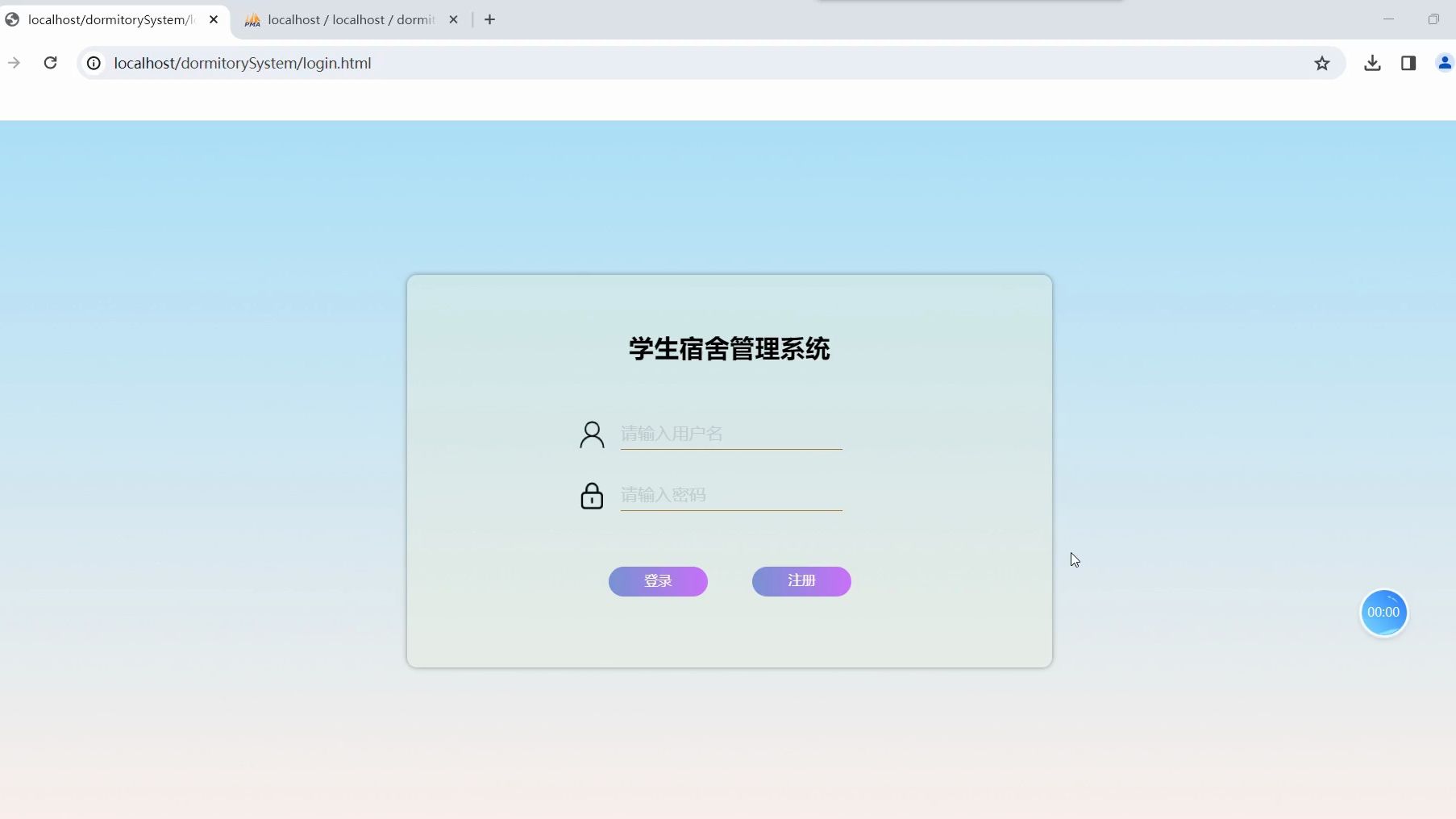View site information icon in address bar

point(94,63)
